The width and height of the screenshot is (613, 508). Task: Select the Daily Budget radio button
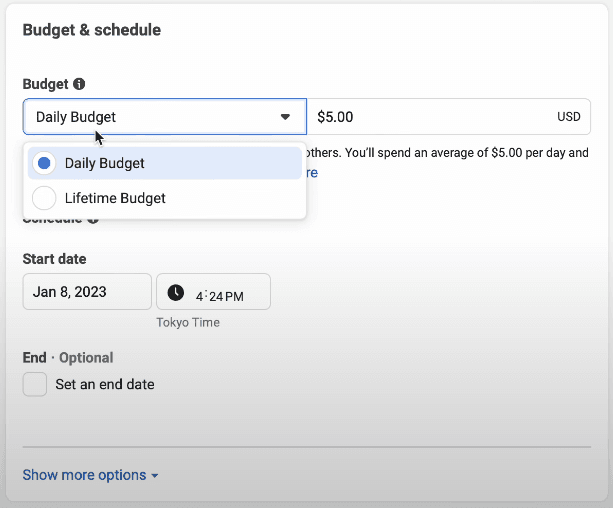click(45, 163)
